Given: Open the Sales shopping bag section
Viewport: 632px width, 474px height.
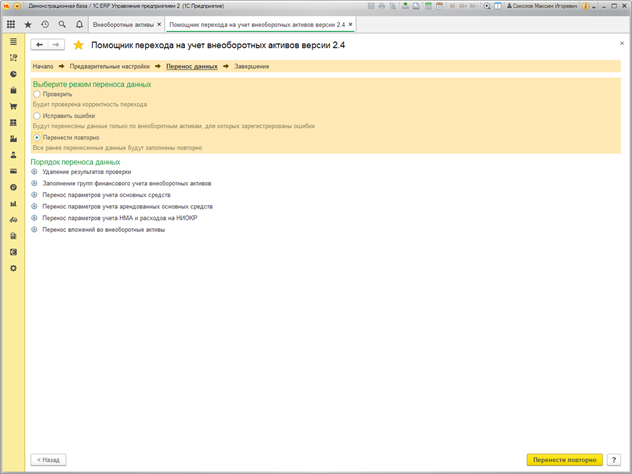Looking at the screenshot, I should [x=13, y=90].
